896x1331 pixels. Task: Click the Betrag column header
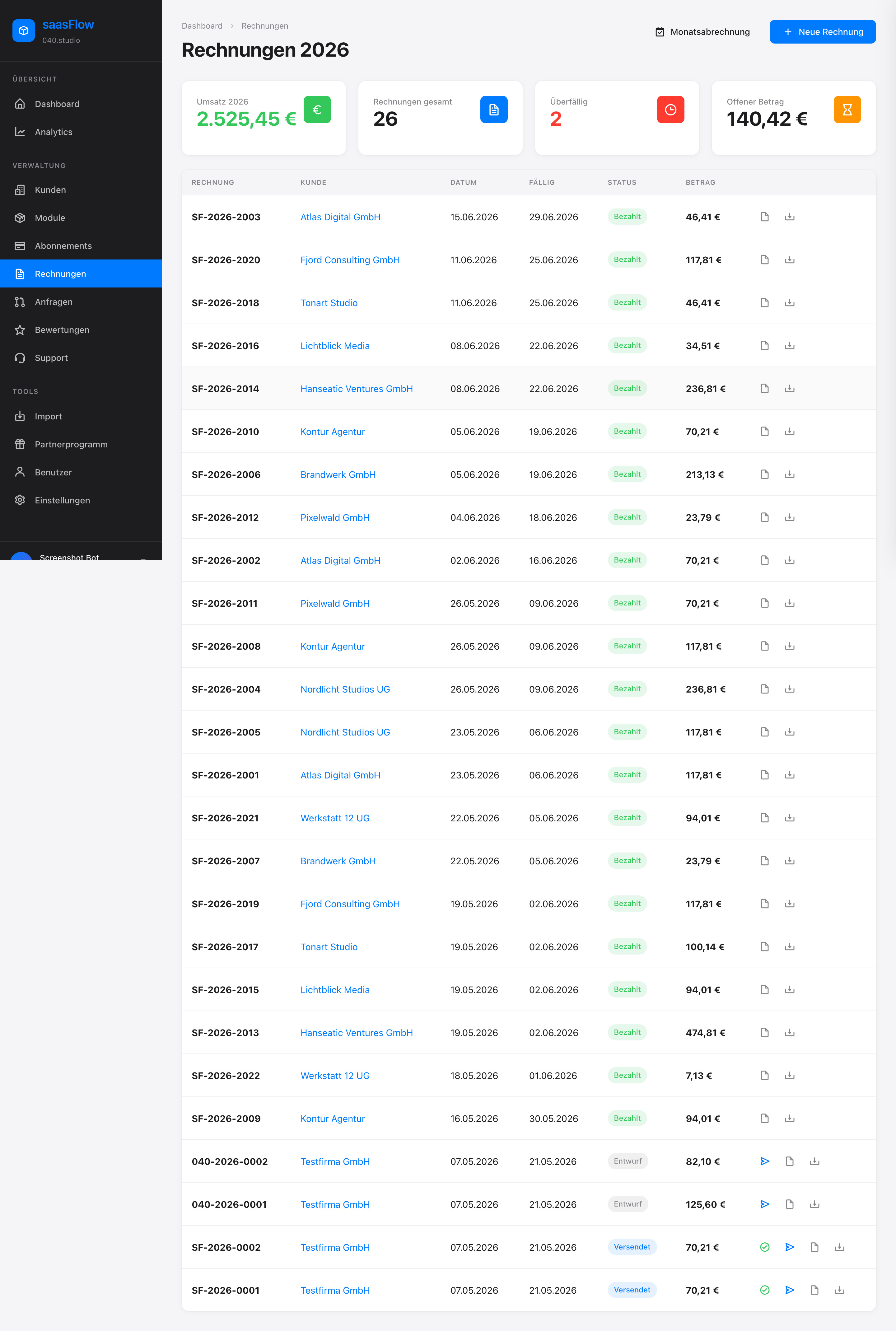coord(701,182)
